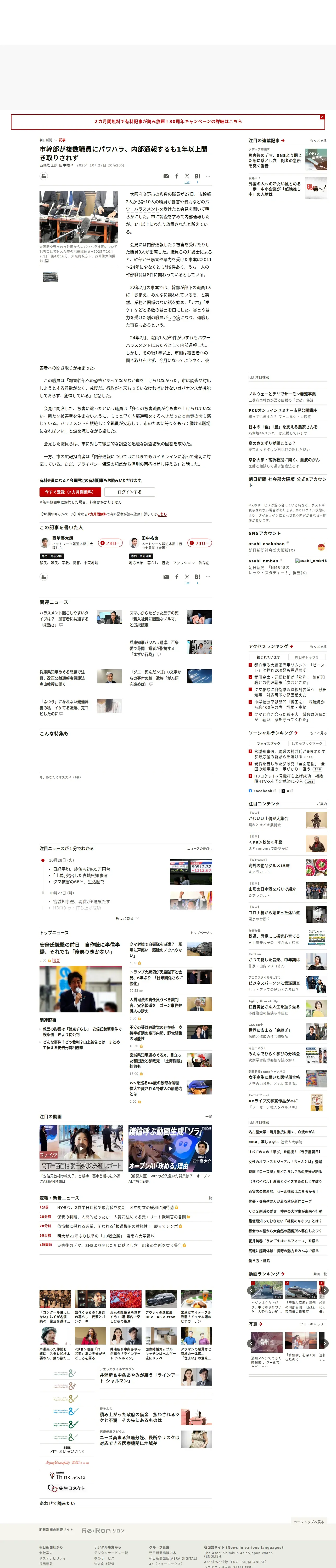The width and height of the screenshot is (336, 1568).
Task: Share on X from bottom share bar
Action: pyautogui.click(x=187, y=577)
